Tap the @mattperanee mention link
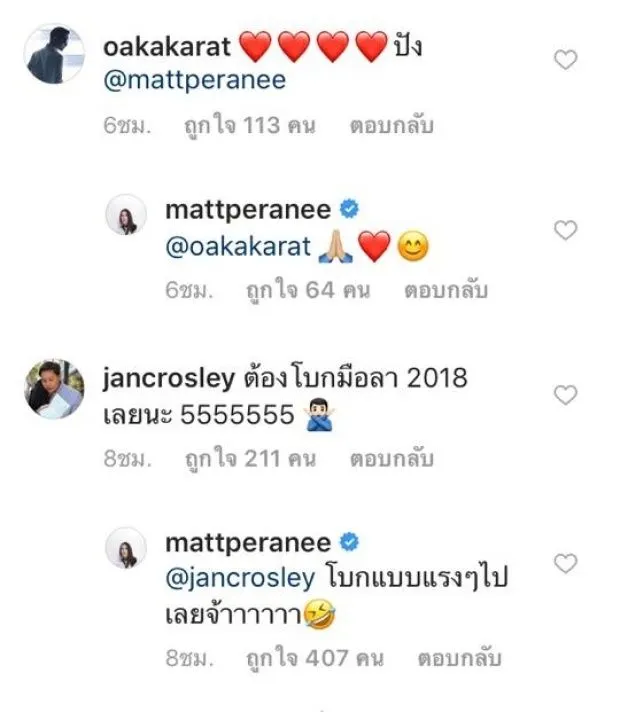This screenshot has height=712, width=620. tap(194, 80)
